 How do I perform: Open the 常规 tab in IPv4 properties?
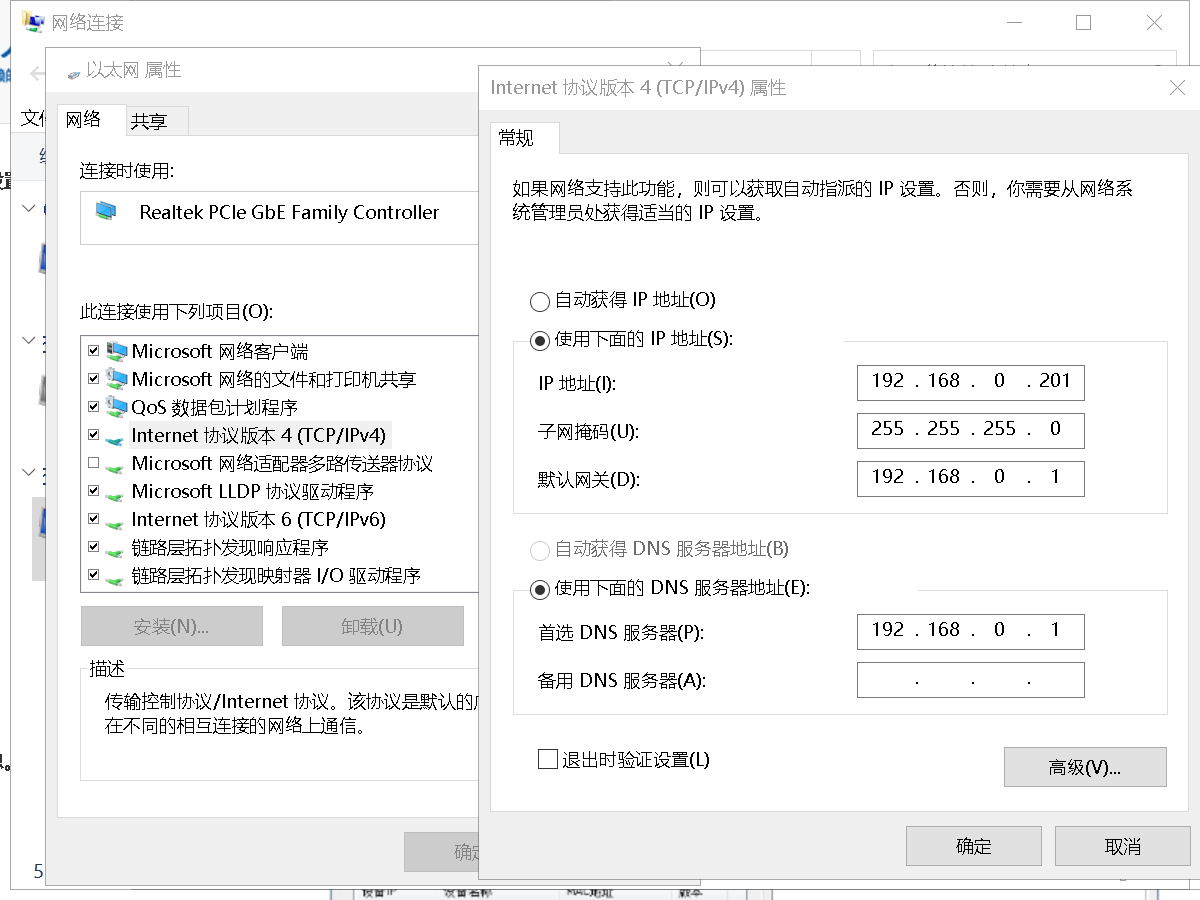tap(516, 139)
